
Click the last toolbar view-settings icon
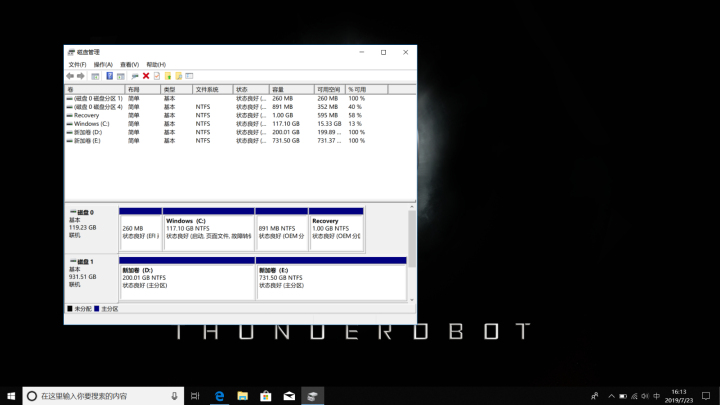coord(189,76)
